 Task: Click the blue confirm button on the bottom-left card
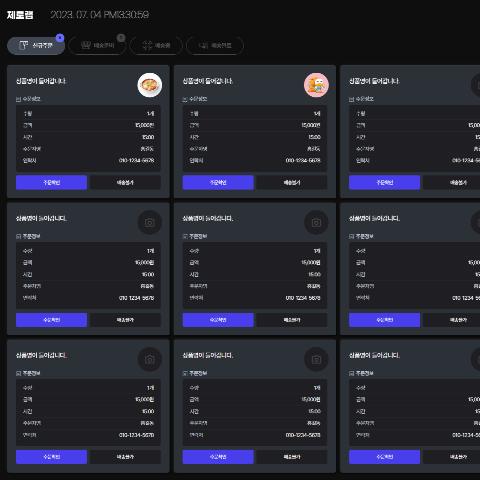[x=51, y=457]
